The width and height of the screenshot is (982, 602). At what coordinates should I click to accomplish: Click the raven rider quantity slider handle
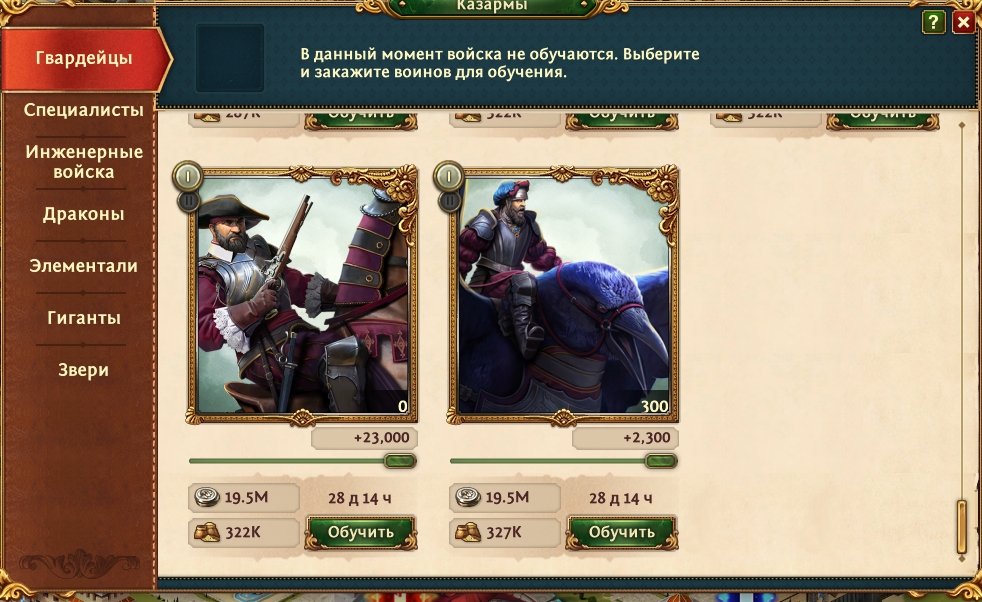click(661, 461)
